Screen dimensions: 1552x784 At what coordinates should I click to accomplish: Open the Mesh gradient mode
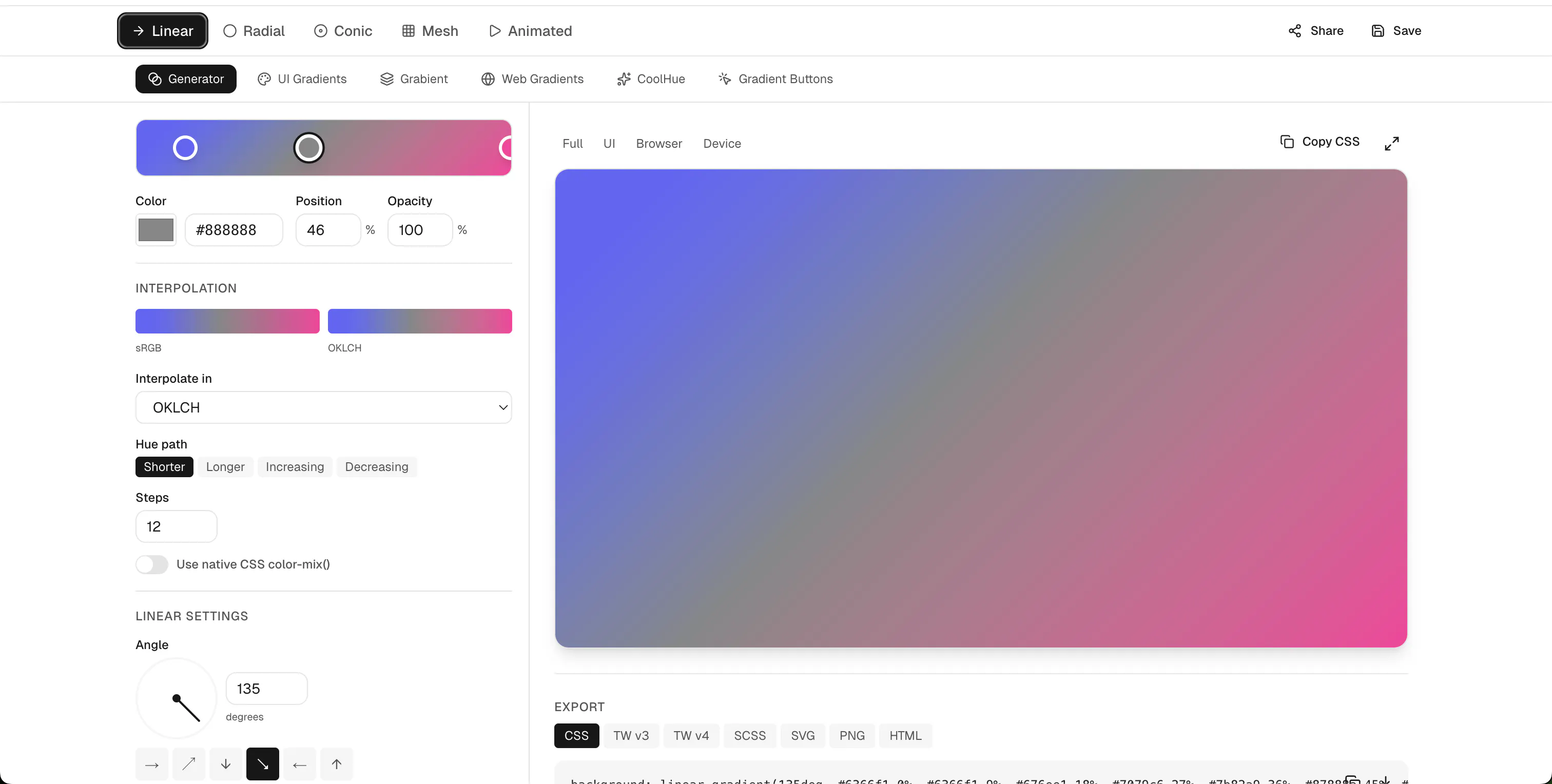pos(430,31)
